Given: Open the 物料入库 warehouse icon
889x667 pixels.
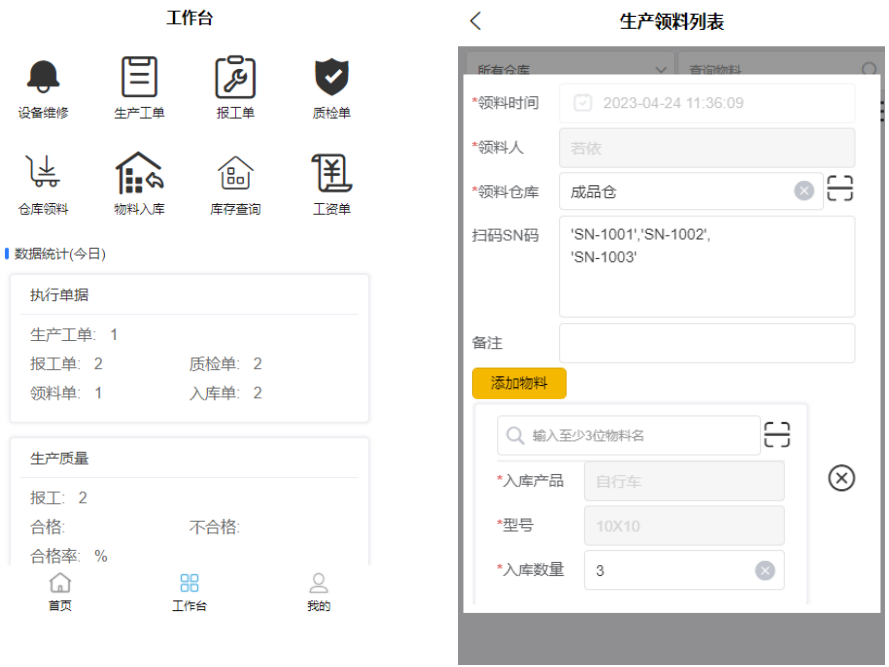Looking at the screenshot, I should (139, 174).
